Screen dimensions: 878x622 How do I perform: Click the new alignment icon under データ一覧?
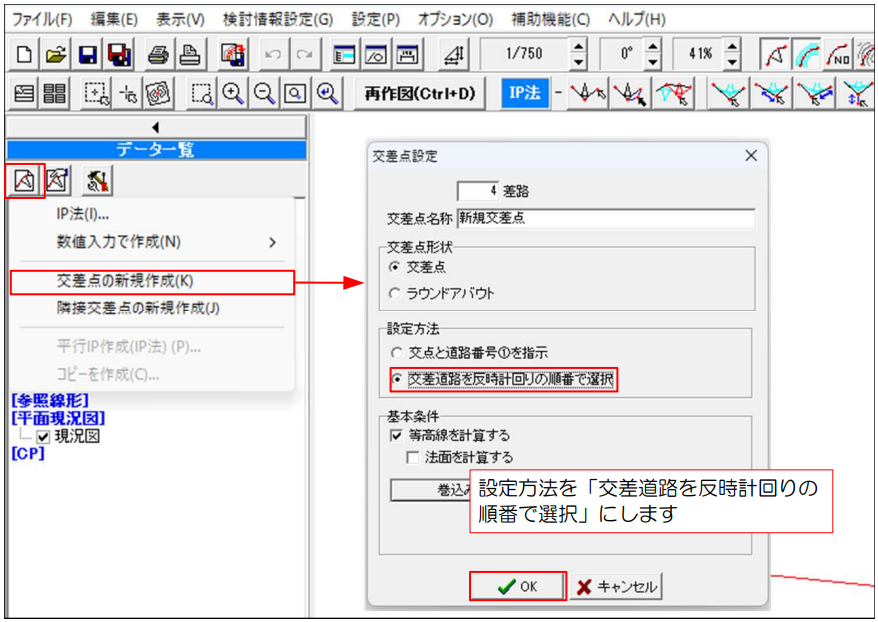click(24, 180)
